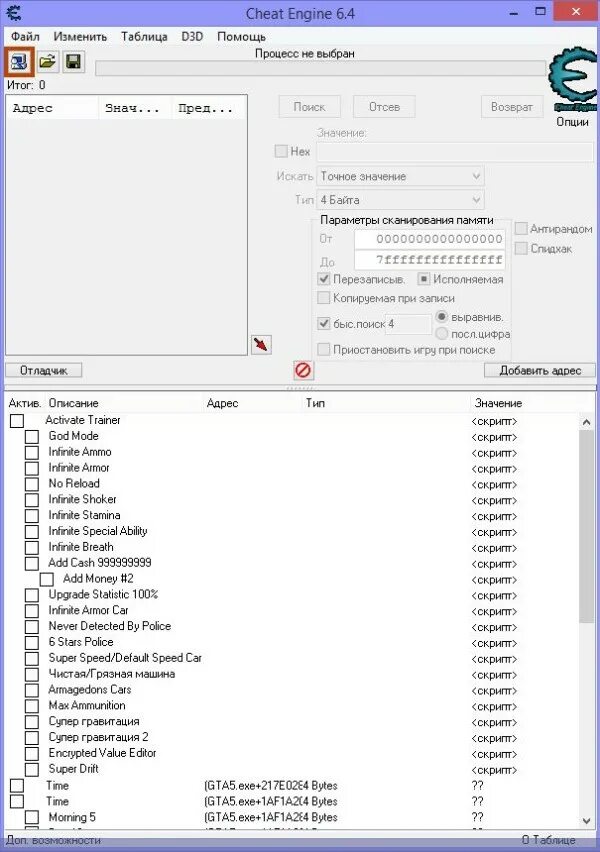Open the D3D menu
The width and height of the screenshot is (600, 852).
click(192, 36)
